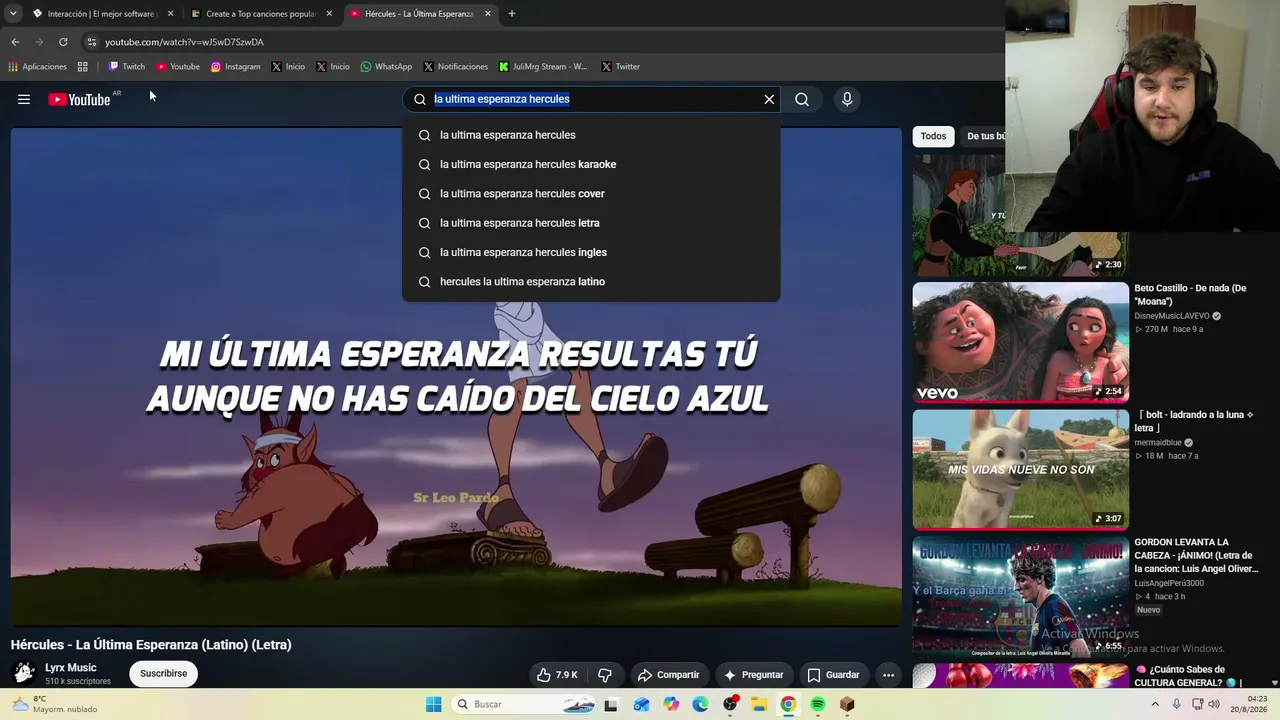The image size is (1280, 720).
Task: Subscribe to Lyrx Music via Suscribirse
Action: coord(163,674)
